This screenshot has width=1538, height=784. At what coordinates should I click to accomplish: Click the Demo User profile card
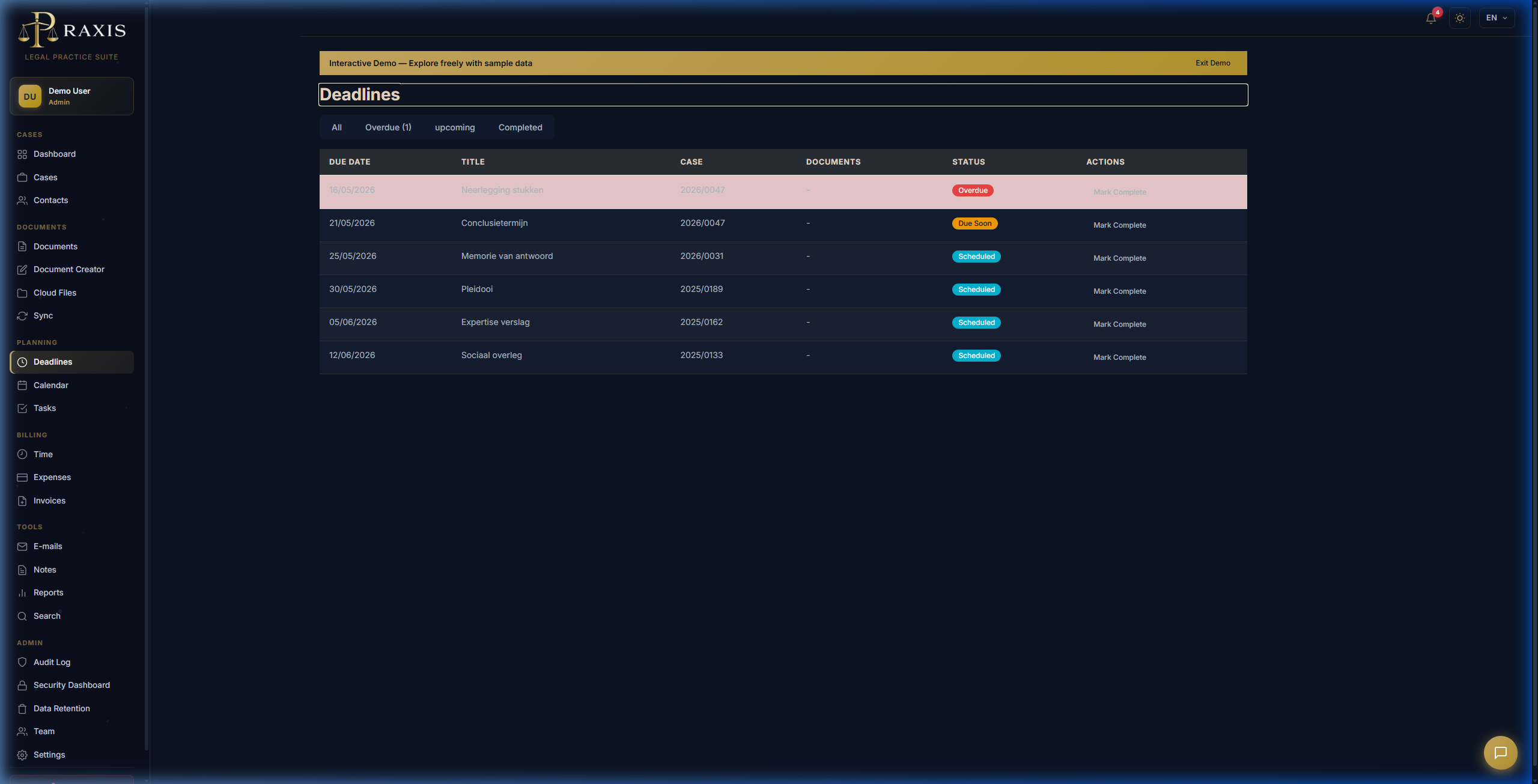tap(71, 96)
